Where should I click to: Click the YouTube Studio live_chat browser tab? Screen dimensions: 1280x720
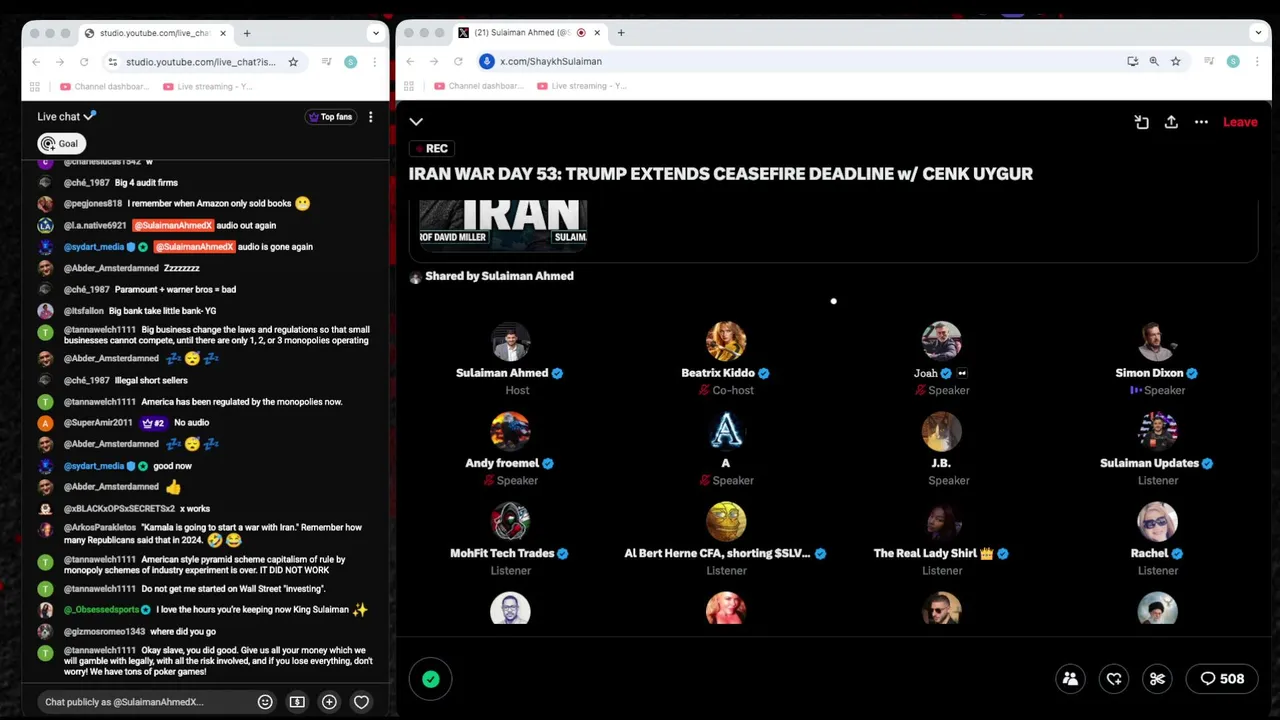pos(155,33)
